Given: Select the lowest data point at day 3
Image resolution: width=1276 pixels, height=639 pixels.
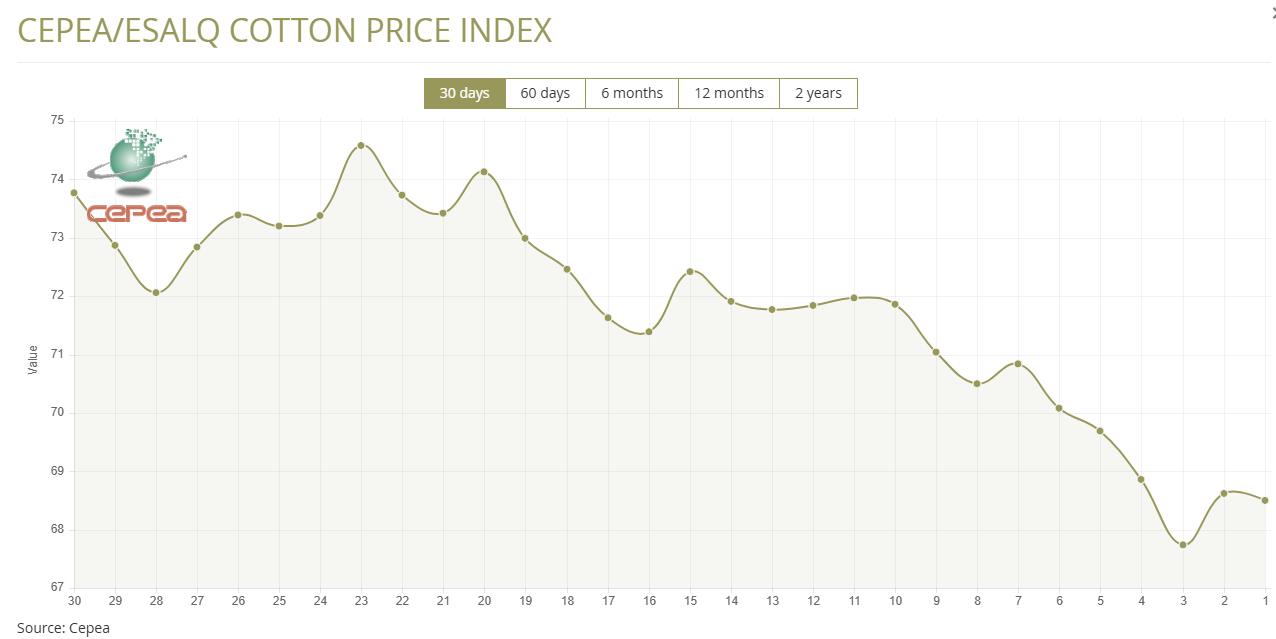Looking at the screenshot, I should click(x=1183, y=545).
